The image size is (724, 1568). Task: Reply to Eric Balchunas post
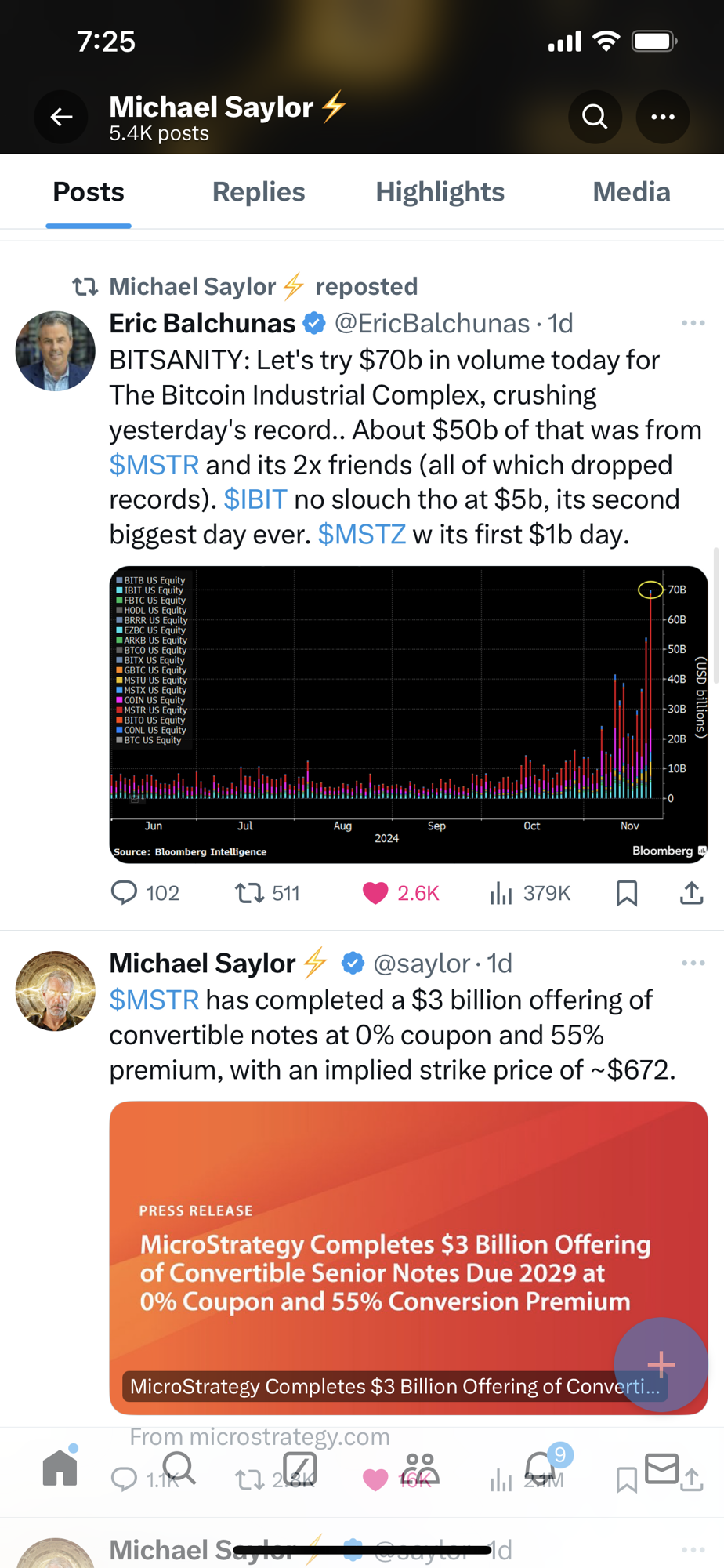[124, 893]
